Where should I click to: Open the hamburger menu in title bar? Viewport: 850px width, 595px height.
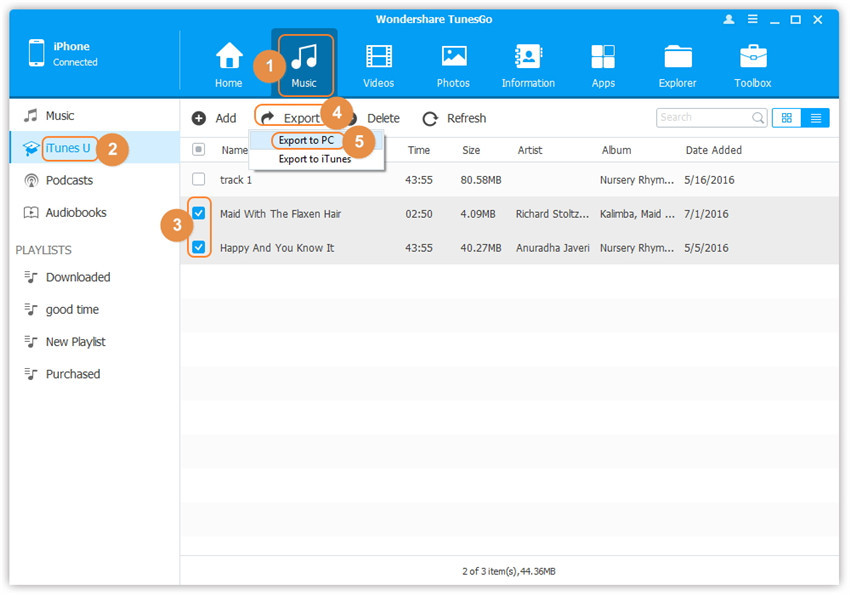pyautogui.click(x=752, y=20)
